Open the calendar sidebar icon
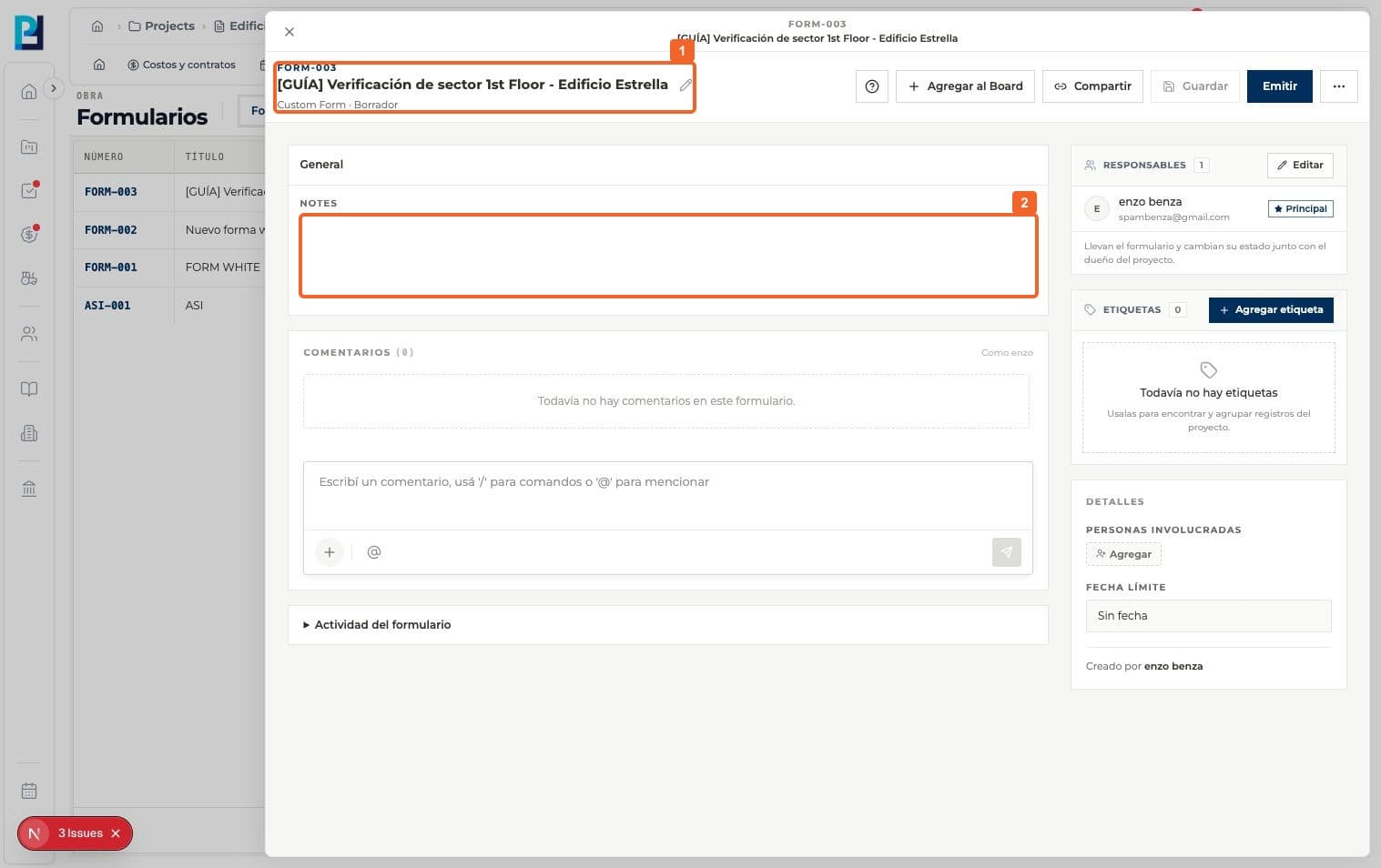 click(29, 791)
